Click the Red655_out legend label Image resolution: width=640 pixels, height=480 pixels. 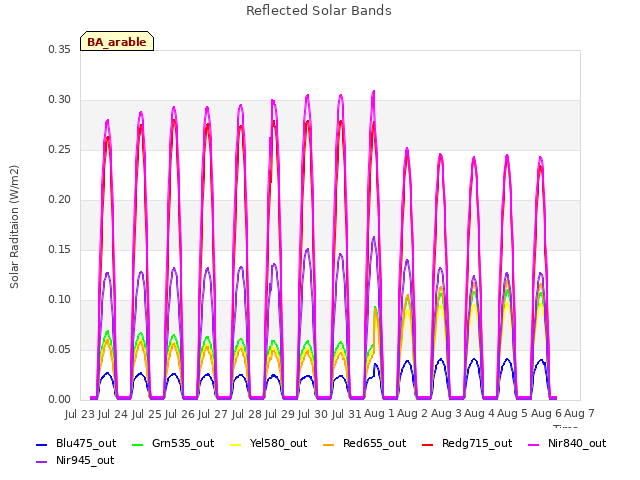coord(374,443)
